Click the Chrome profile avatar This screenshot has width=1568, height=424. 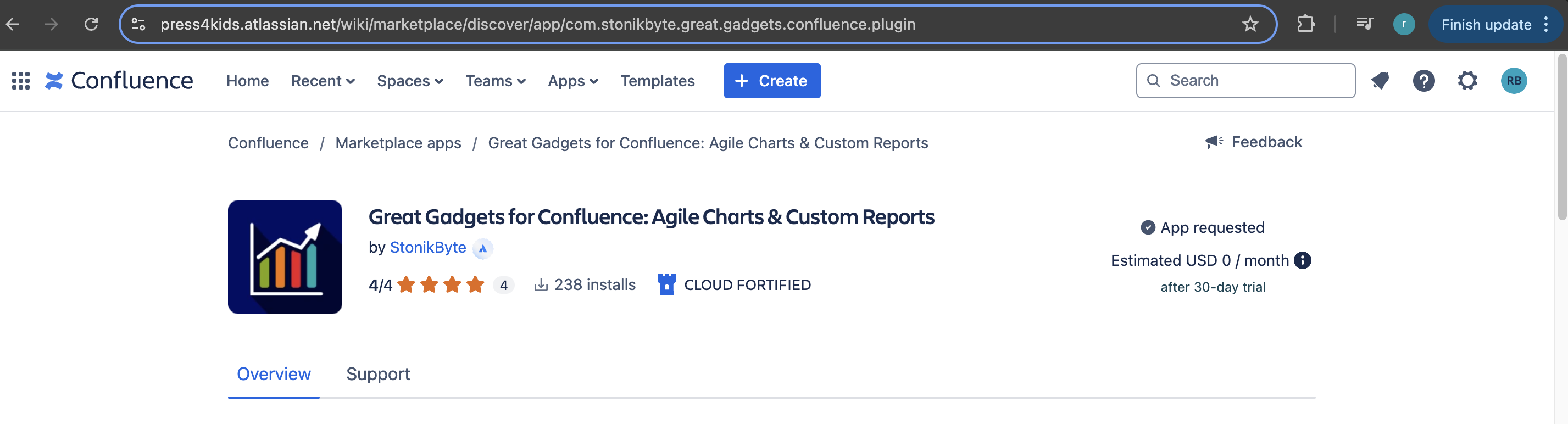click(x=1404, y=24)
